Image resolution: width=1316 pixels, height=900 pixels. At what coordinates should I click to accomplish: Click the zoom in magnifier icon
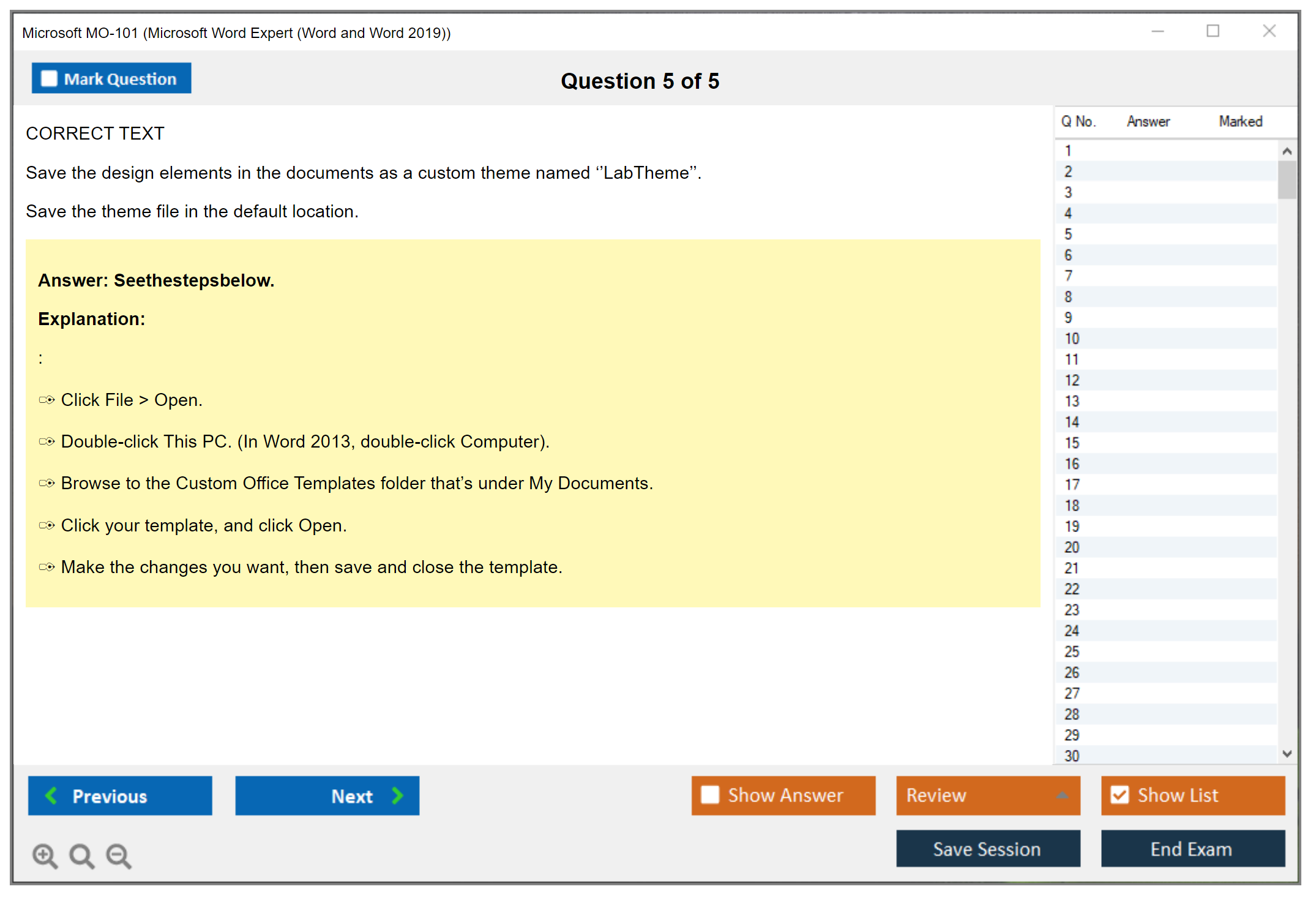pos(44,855)
